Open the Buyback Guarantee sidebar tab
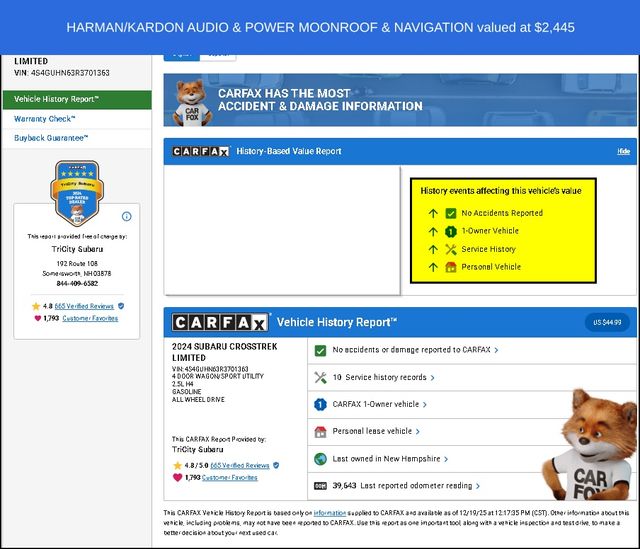640x549 pixels. [x=52, y=138]
